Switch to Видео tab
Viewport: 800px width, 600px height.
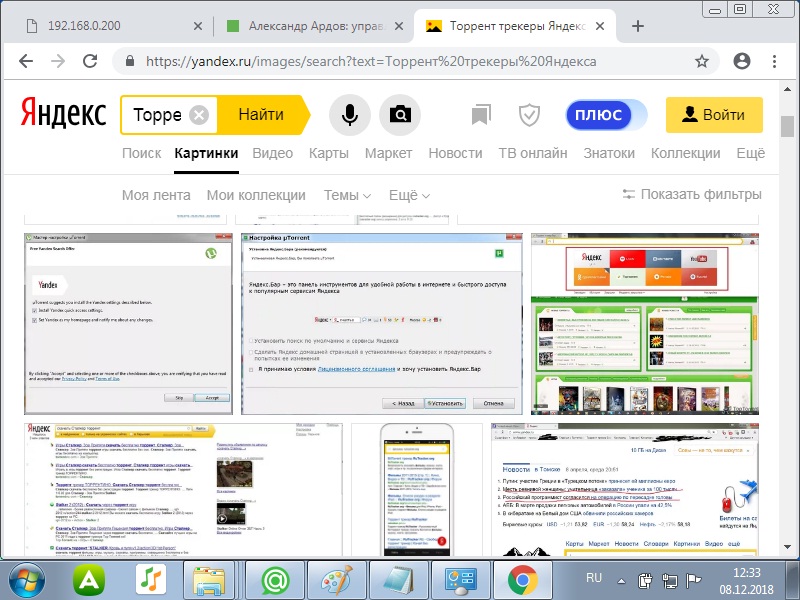[273, 153]
